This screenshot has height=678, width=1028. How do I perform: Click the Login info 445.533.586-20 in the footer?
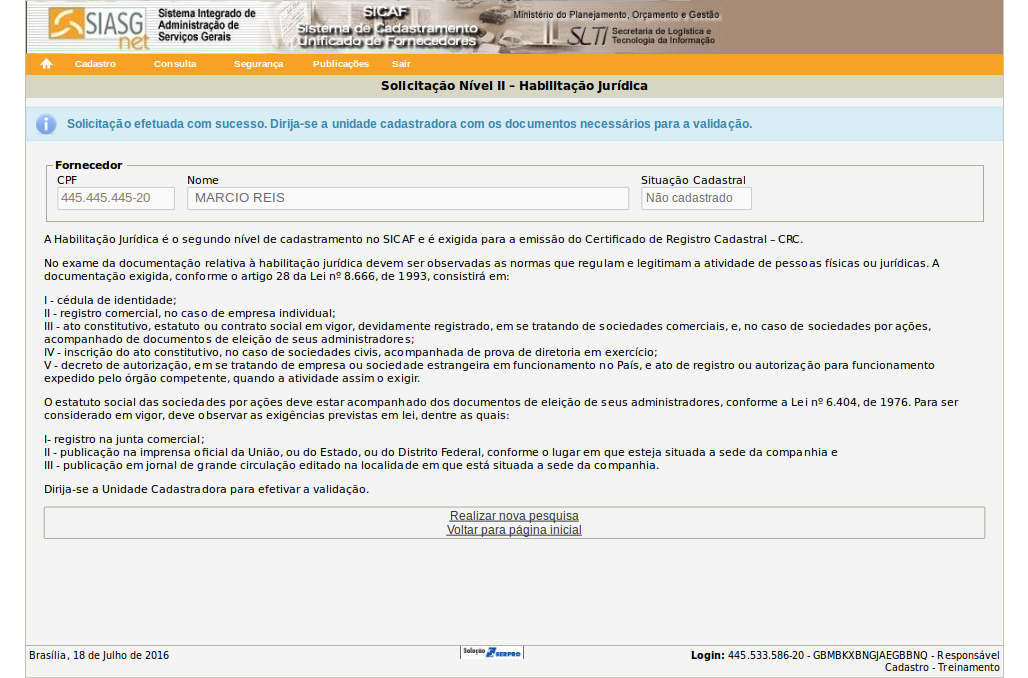pyautogui.click(x=845, y=661)
